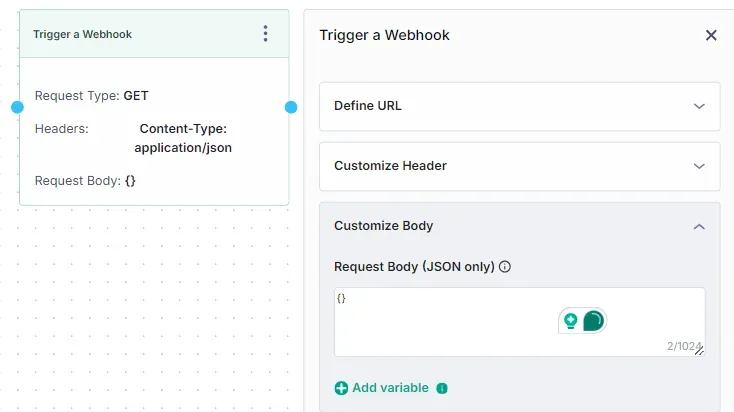Select the Customize Header section title

390,166
